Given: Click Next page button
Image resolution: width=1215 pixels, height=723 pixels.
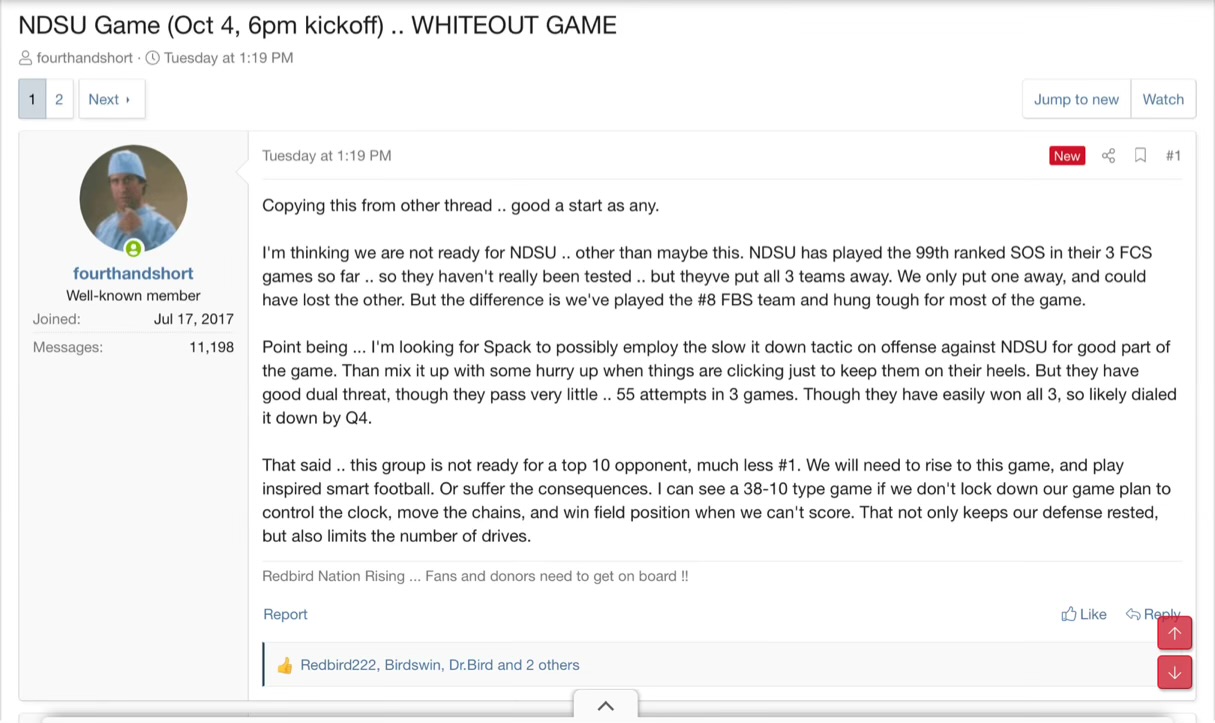Looking at the screenshot, I should (x=110, y=99).
